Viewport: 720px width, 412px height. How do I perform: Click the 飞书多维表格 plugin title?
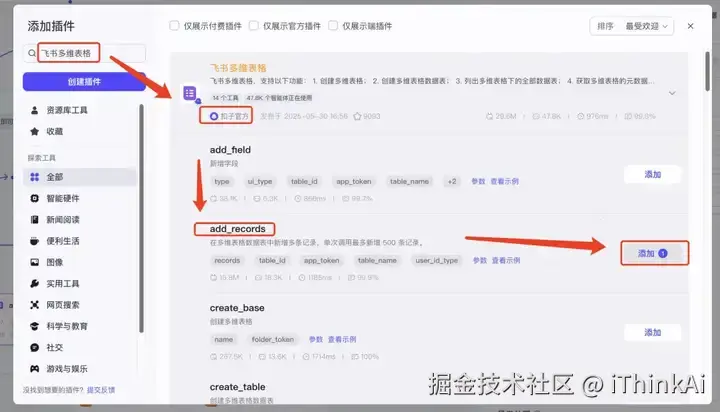(238, 68)
